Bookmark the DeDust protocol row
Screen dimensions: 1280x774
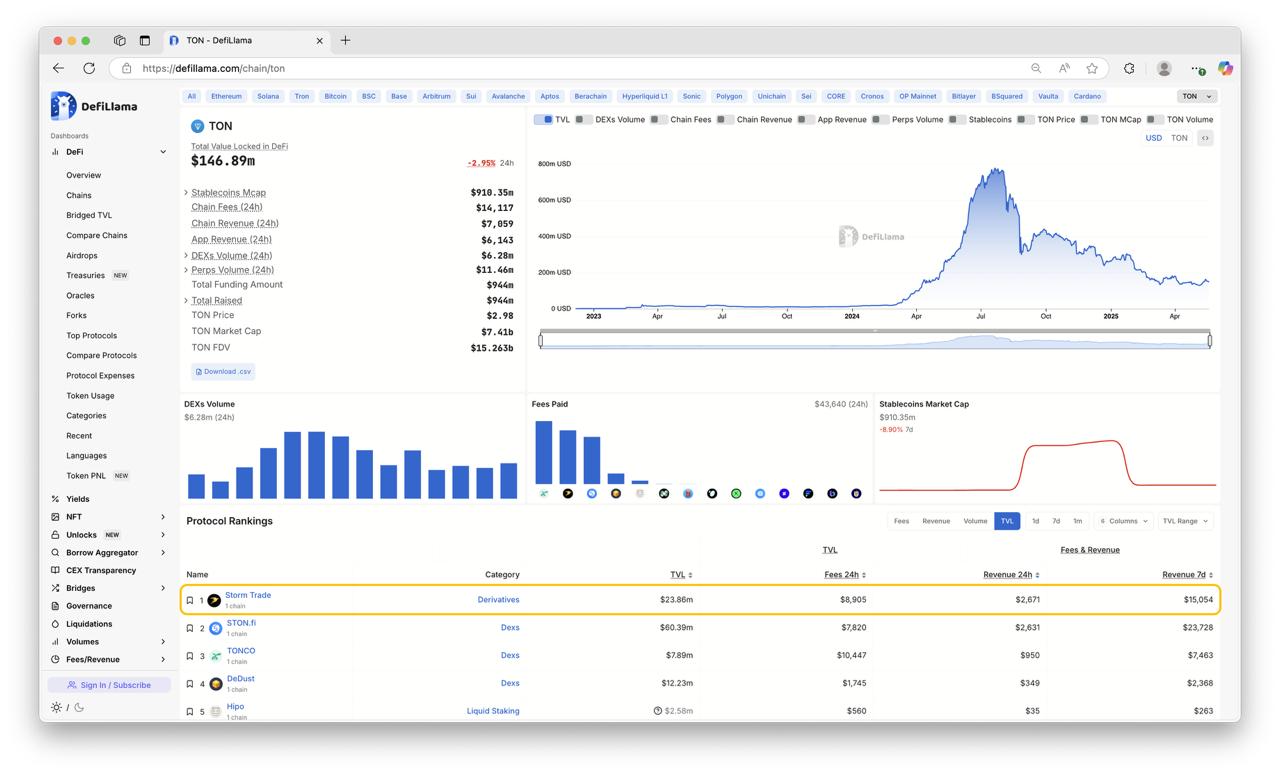pos(190,685)
